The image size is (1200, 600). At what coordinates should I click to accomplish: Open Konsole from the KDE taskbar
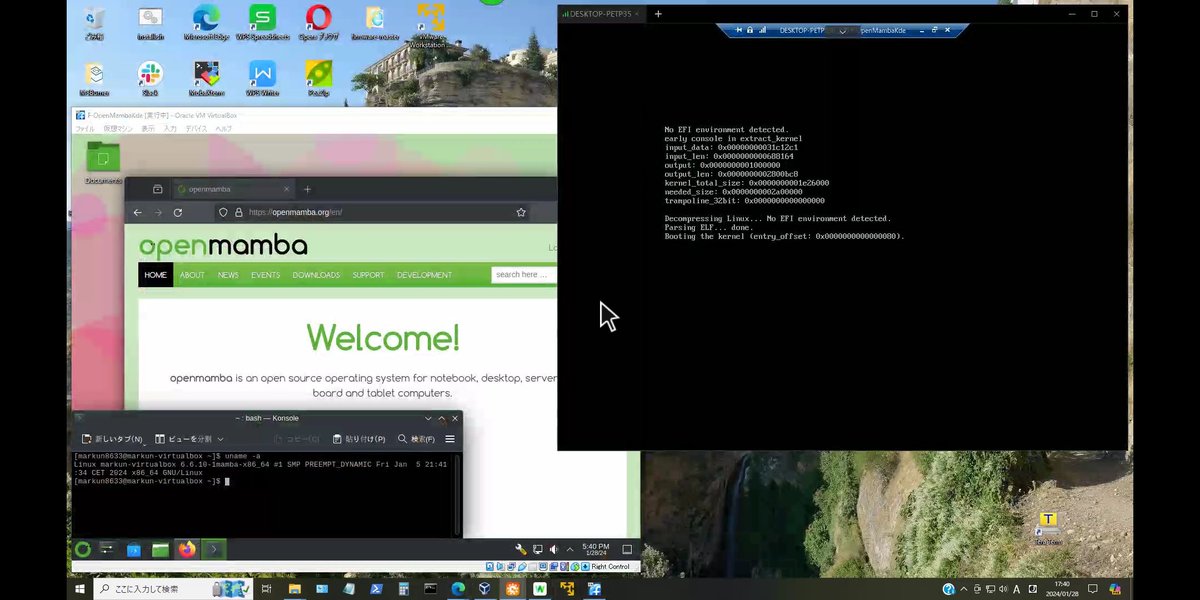click(x=214, y=549)
